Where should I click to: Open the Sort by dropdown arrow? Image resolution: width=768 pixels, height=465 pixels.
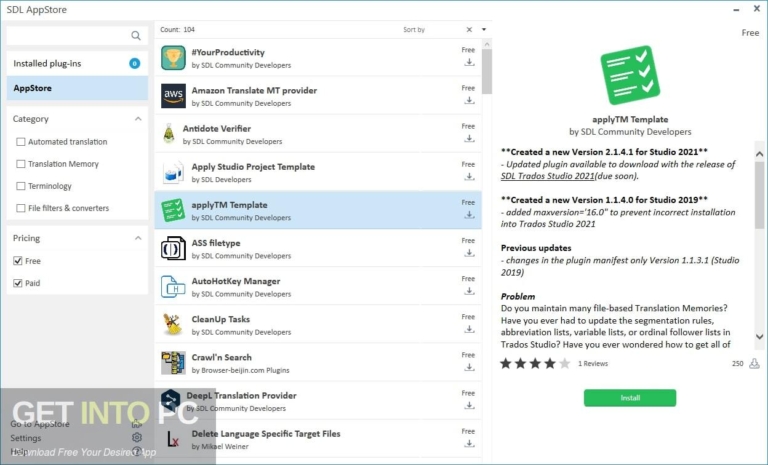(484, 29)
